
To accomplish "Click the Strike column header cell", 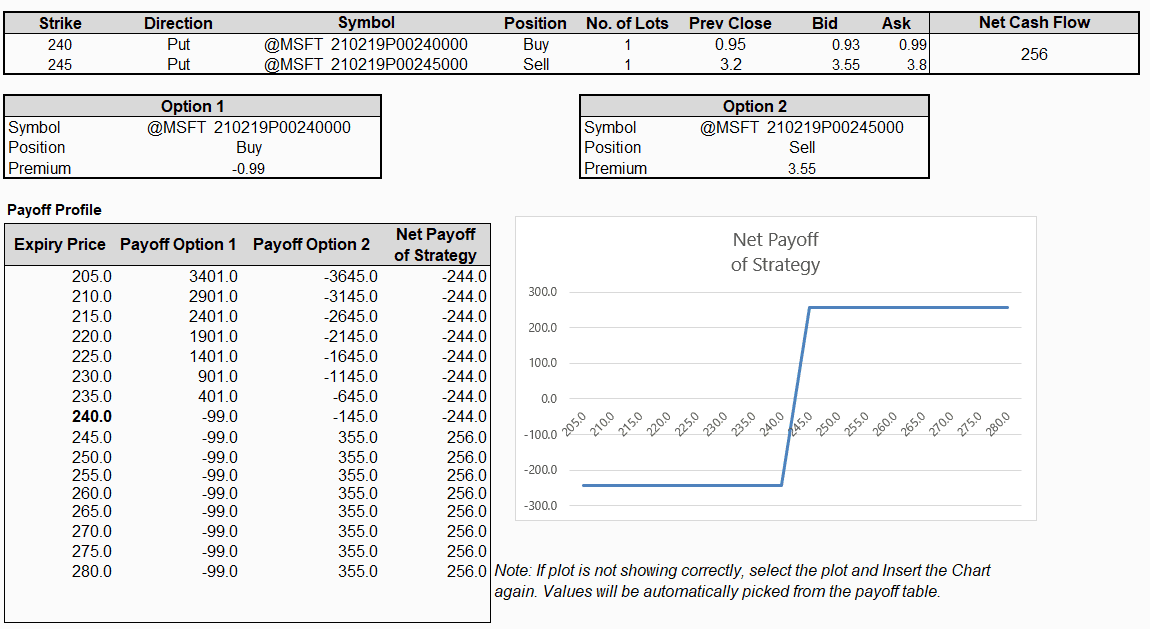I will point(60,23).
